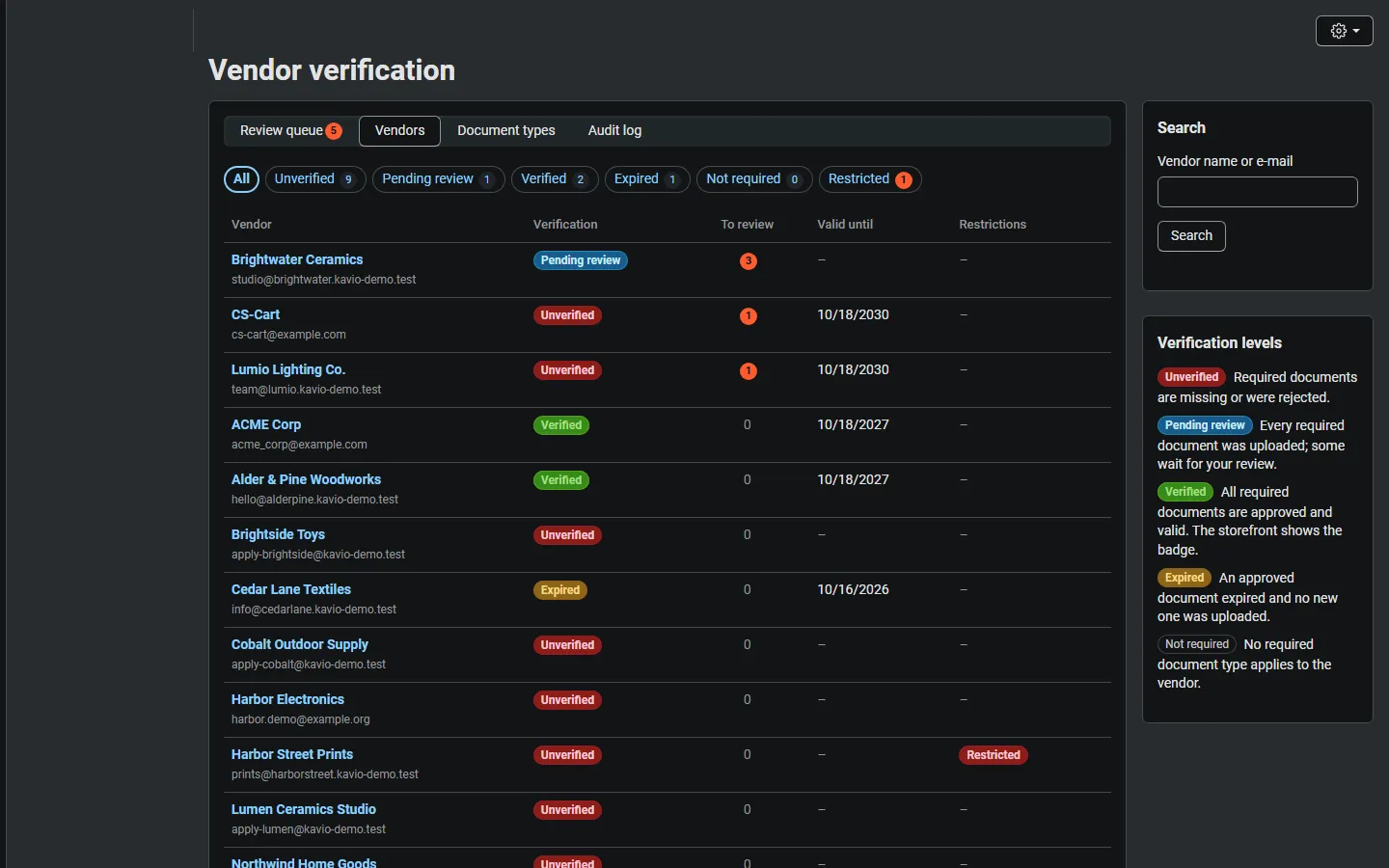Click the Pending review badge for Brightwater Ceramics

pos(581,260)
